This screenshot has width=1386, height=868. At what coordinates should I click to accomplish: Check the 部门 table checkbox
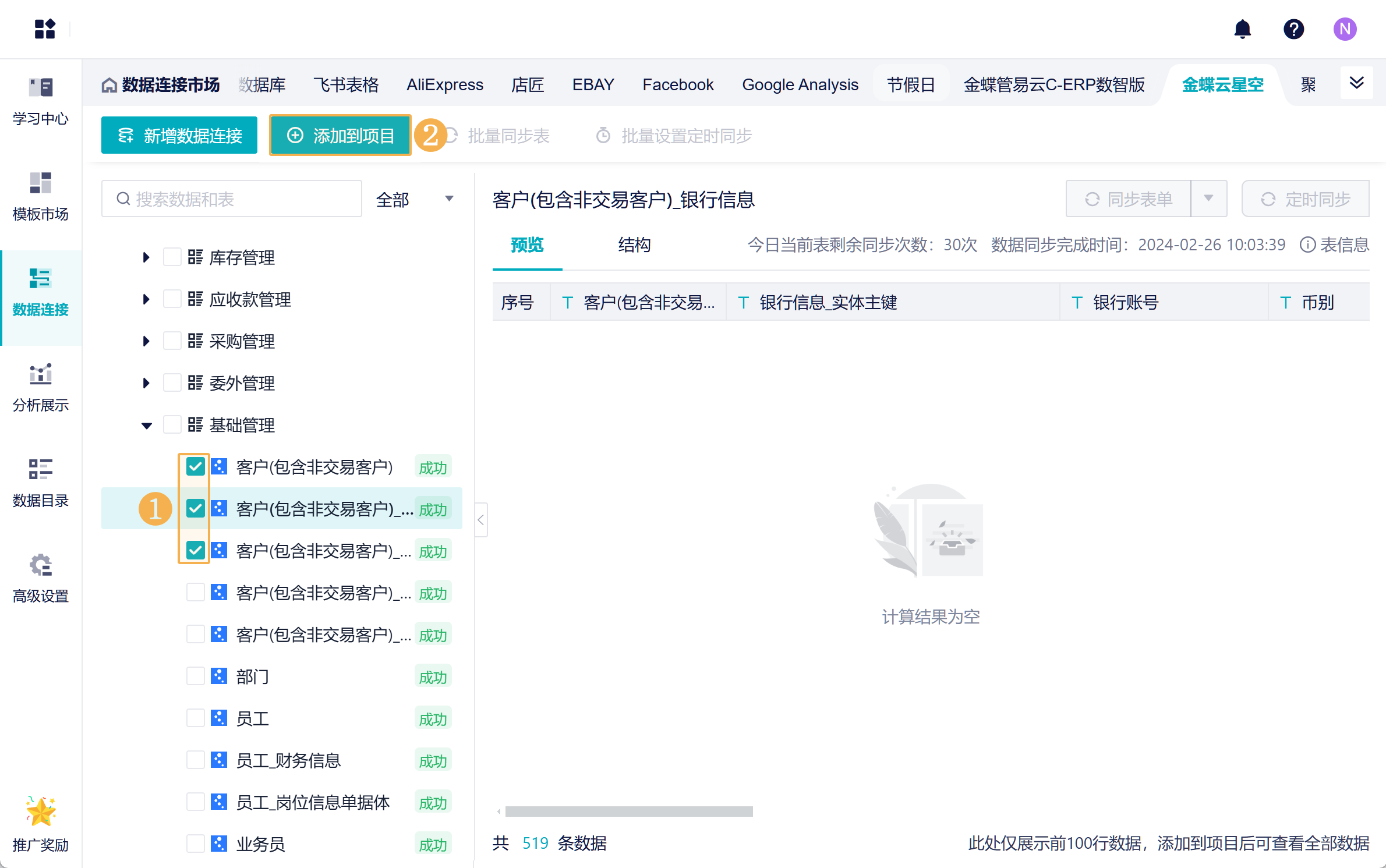(x=195, y=676)
